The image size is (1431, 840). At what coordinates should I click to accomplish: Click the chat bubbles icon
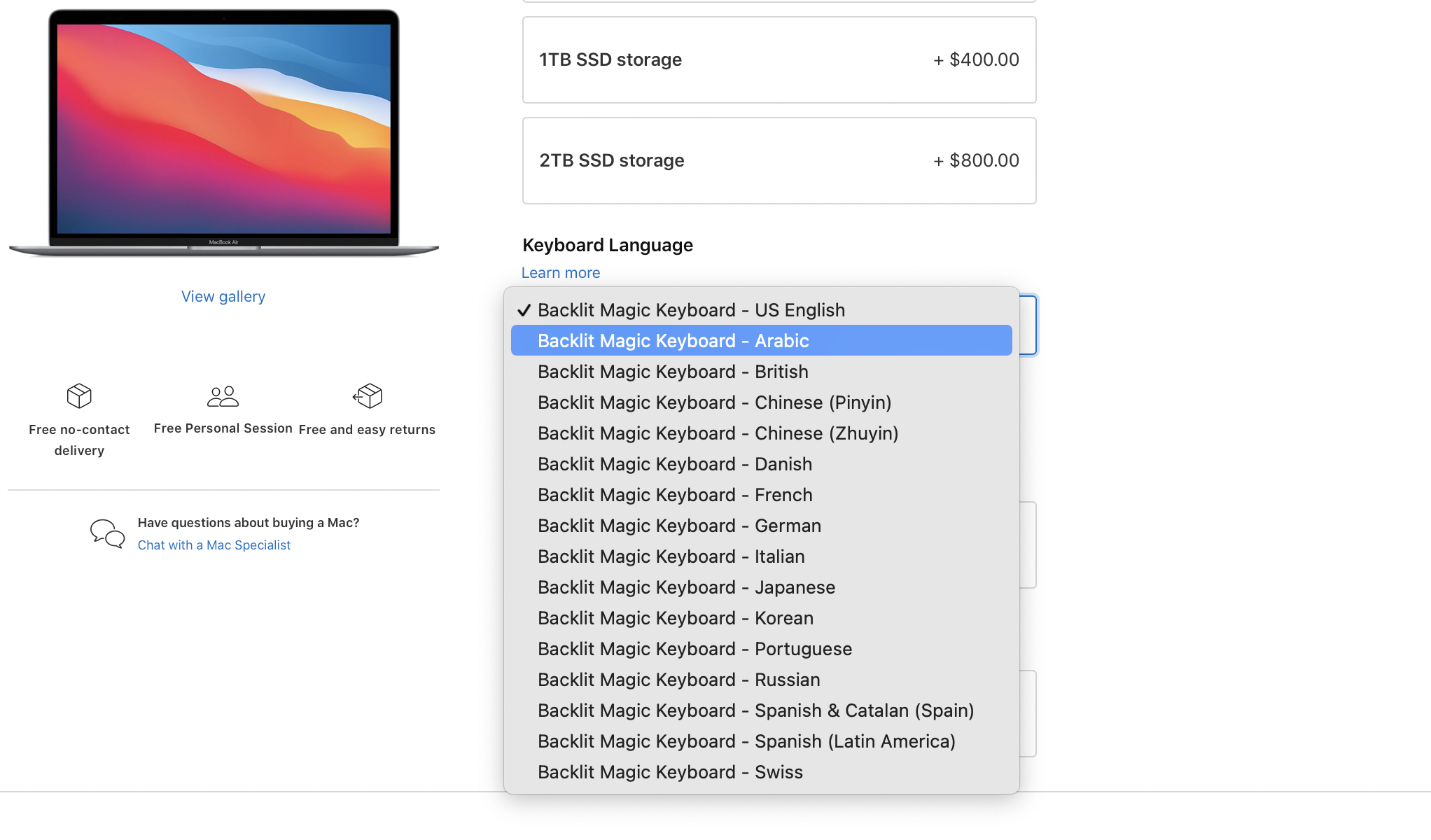tap(107, 533)
